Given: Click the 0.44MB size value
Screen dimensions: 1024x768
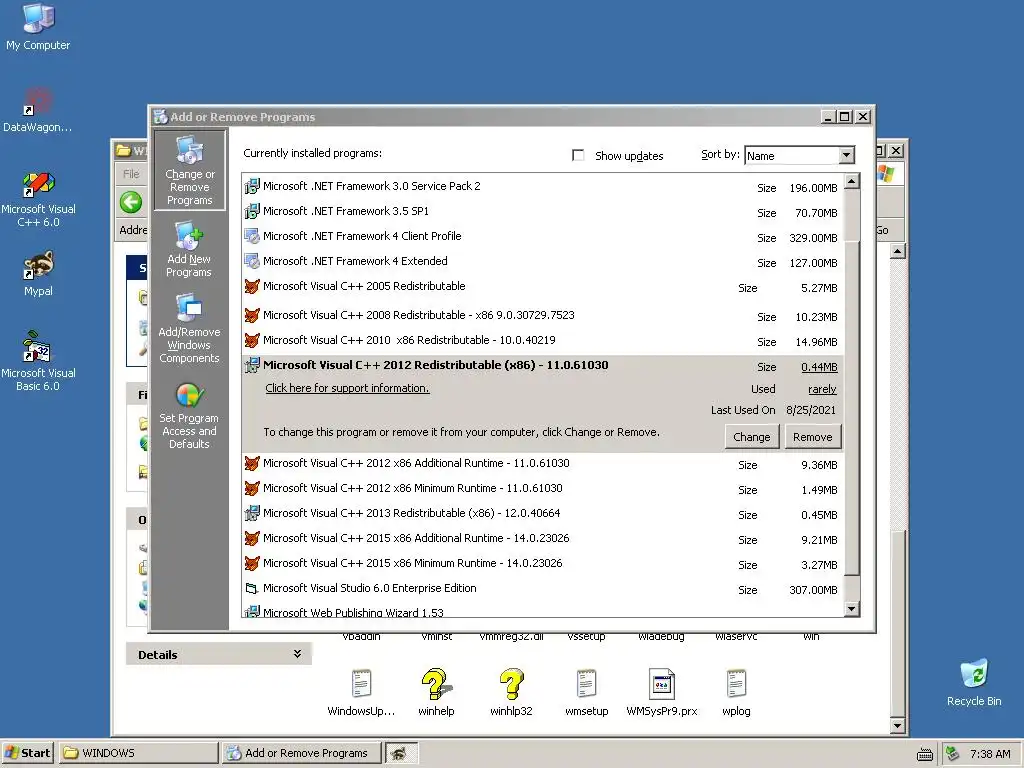Looking at the screenshot, I should [x=819, y=367].
